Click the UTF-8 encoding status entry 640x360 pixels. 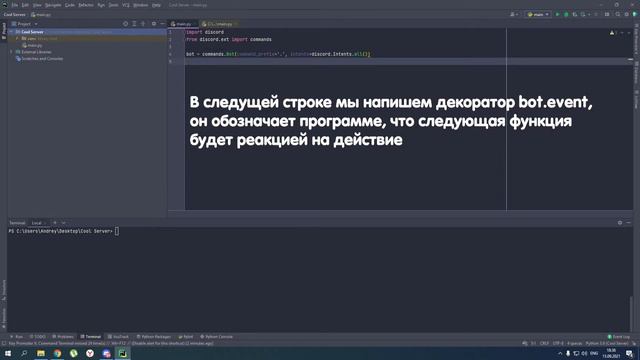tap(558, 343)
